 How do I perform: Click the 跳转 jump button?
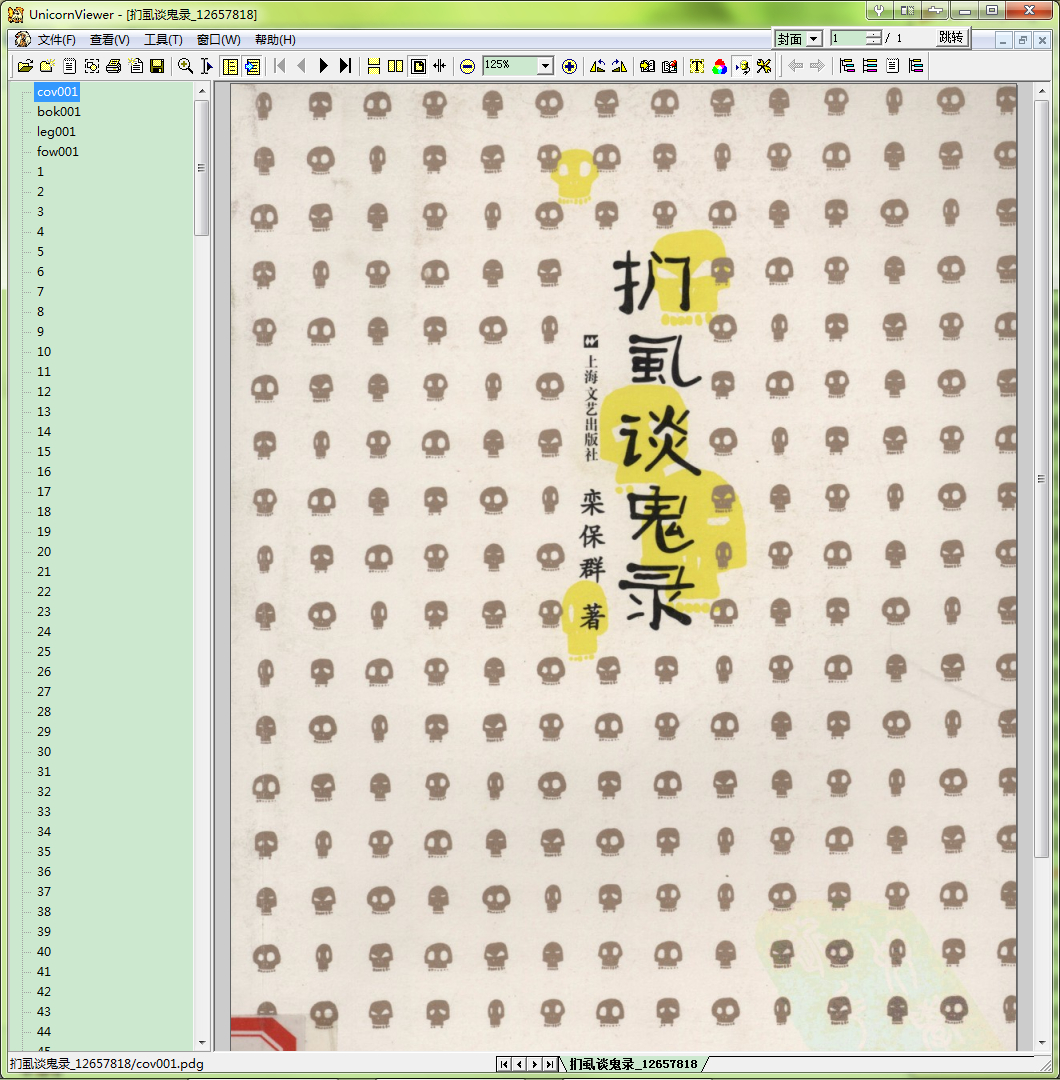pos(951,38)
